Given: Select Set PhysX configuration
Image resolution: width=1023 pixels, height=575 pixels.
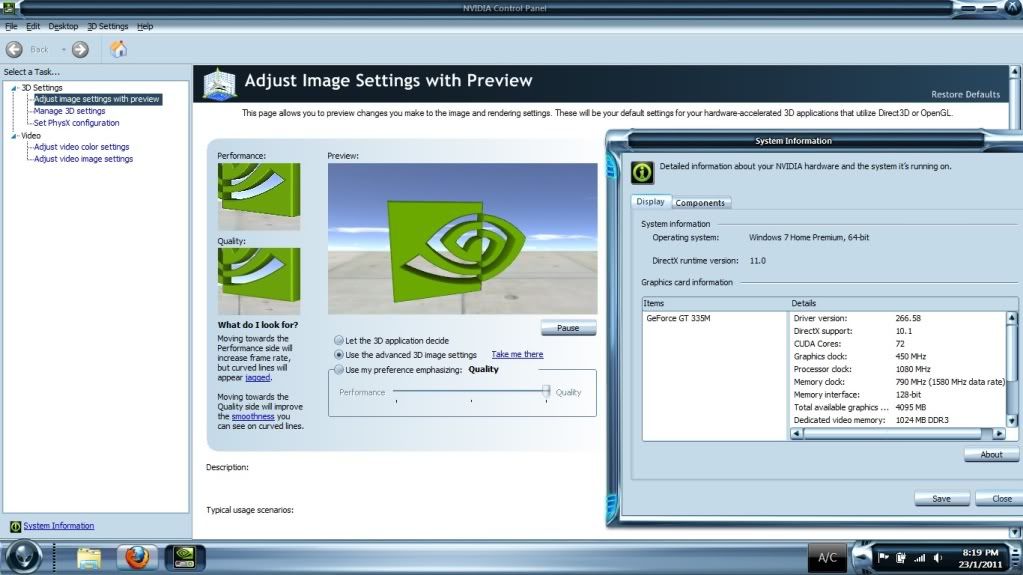Looking at the screenshot, I should point(76,123).
